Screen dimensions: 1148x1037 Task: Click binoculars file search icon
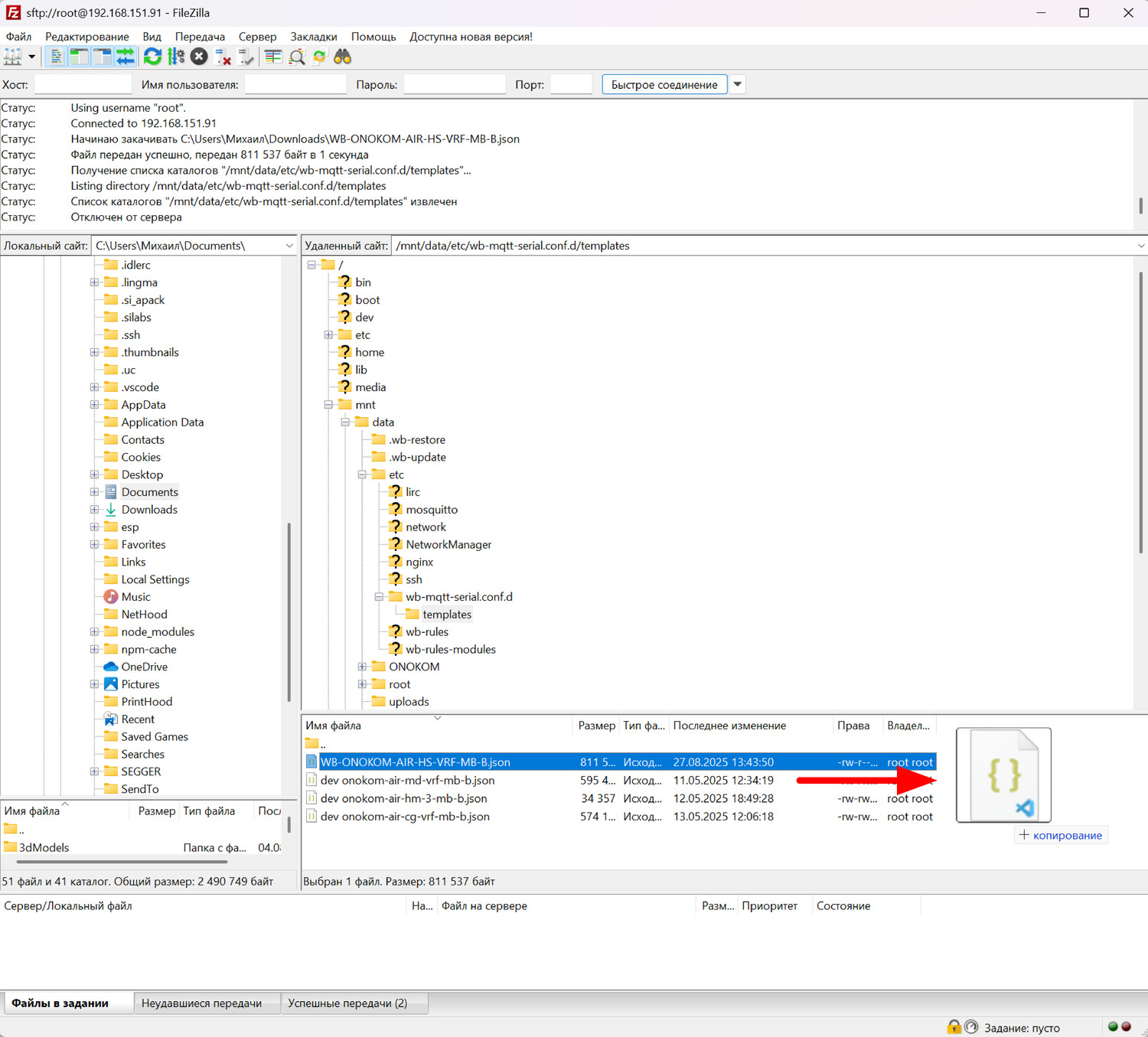coord(342,57)
